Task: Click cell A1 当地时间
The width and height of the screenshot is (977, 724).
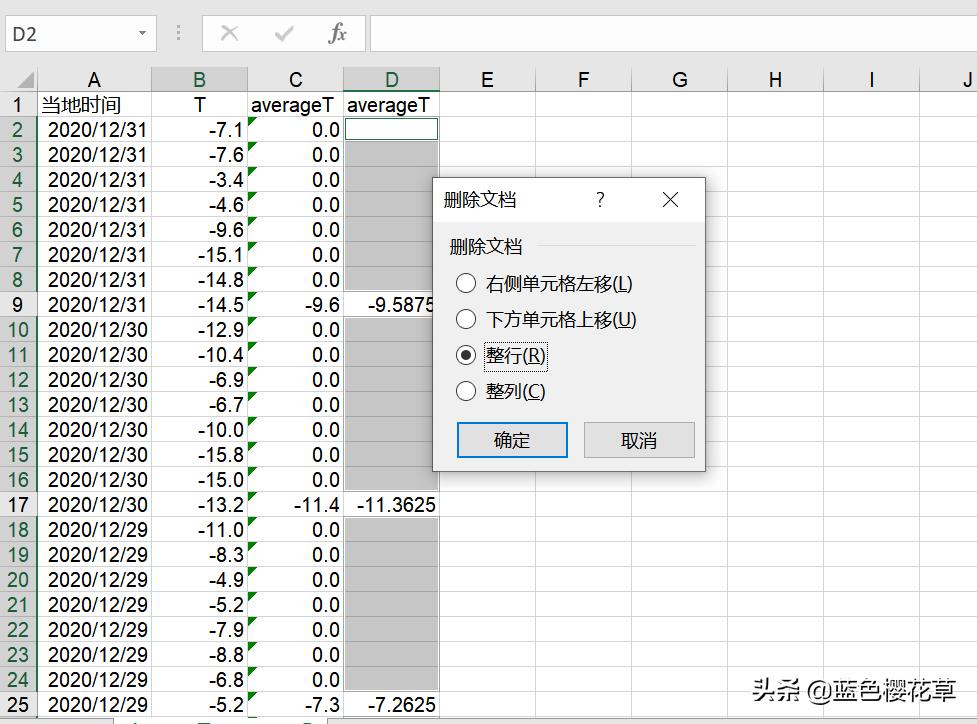Action: [94, 105]
